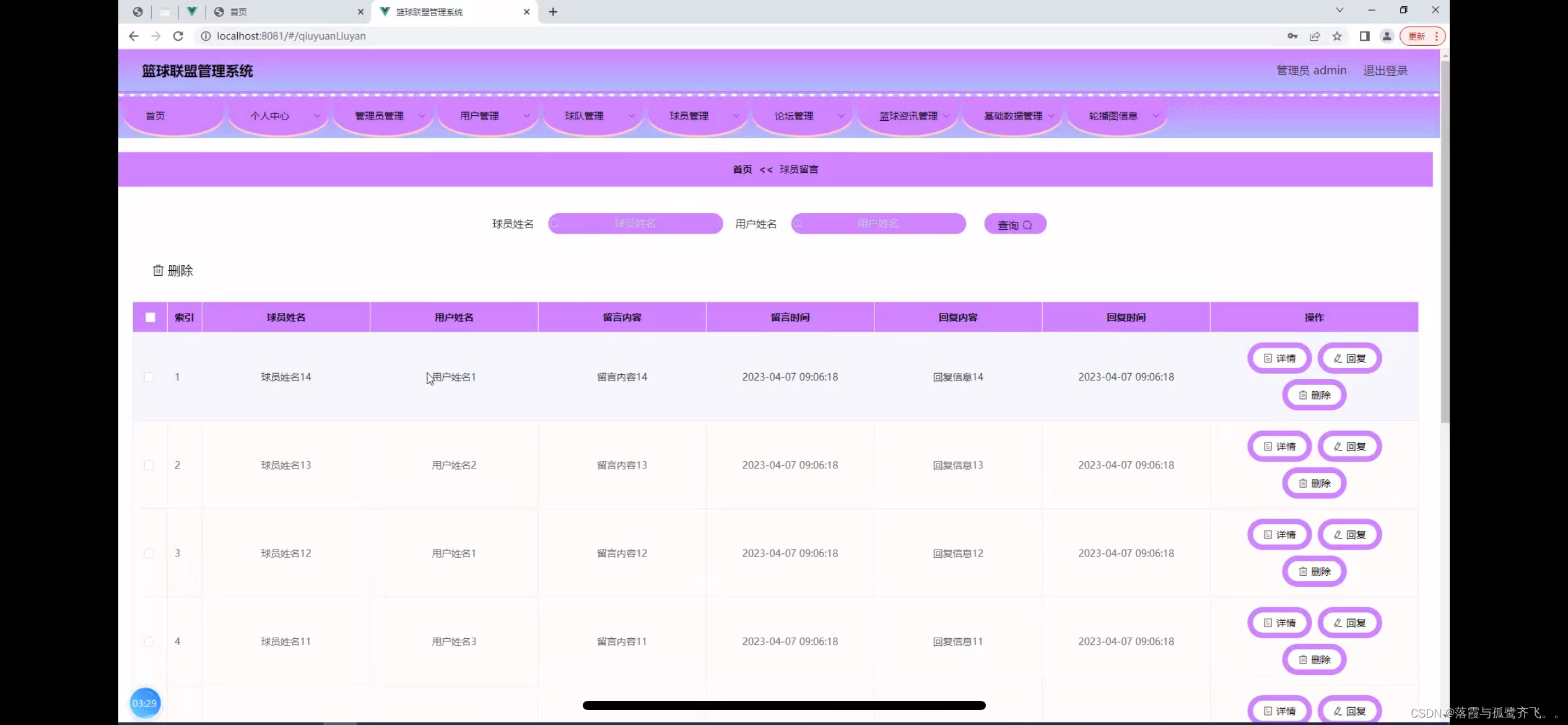Click 回复 for 球员姓名11 row
Viewport: 1568px width, 725px height.
(x=1349, y=623)
